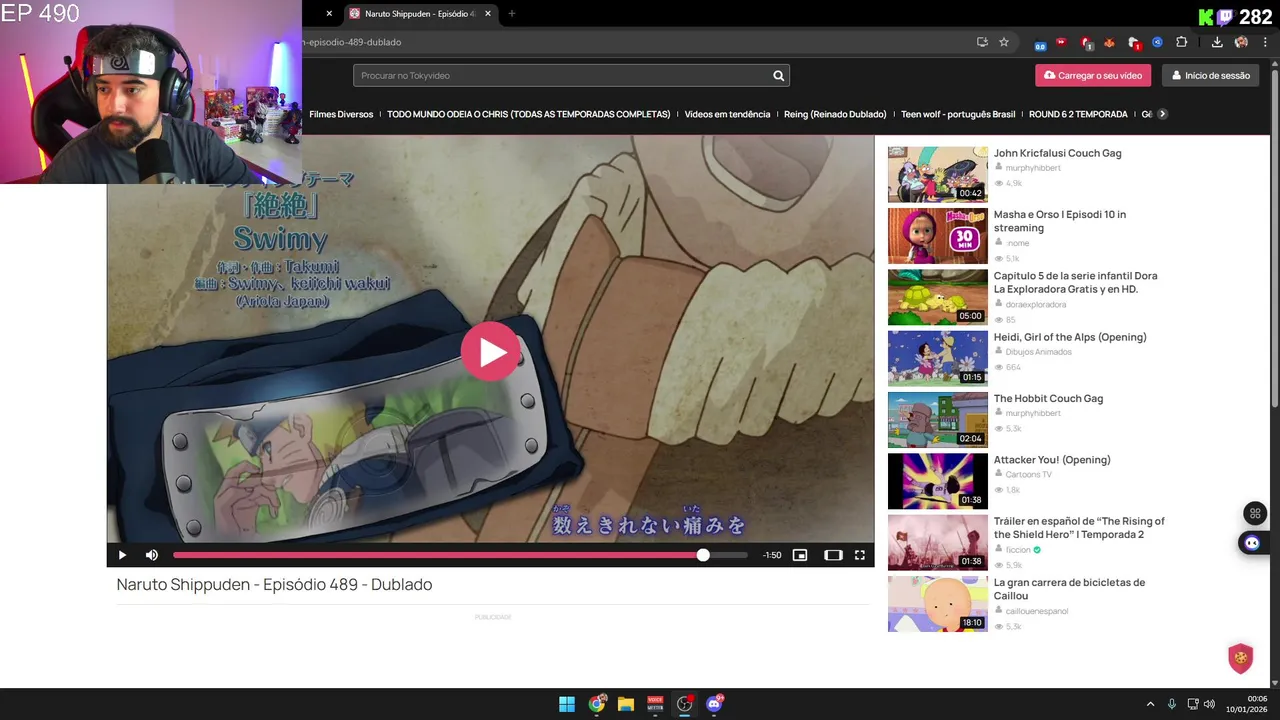Viewport: 1280px width, 720px height.
Task: Open Chrome three-dot menu
Action: pyautogui.click(x=1265, y=42)
